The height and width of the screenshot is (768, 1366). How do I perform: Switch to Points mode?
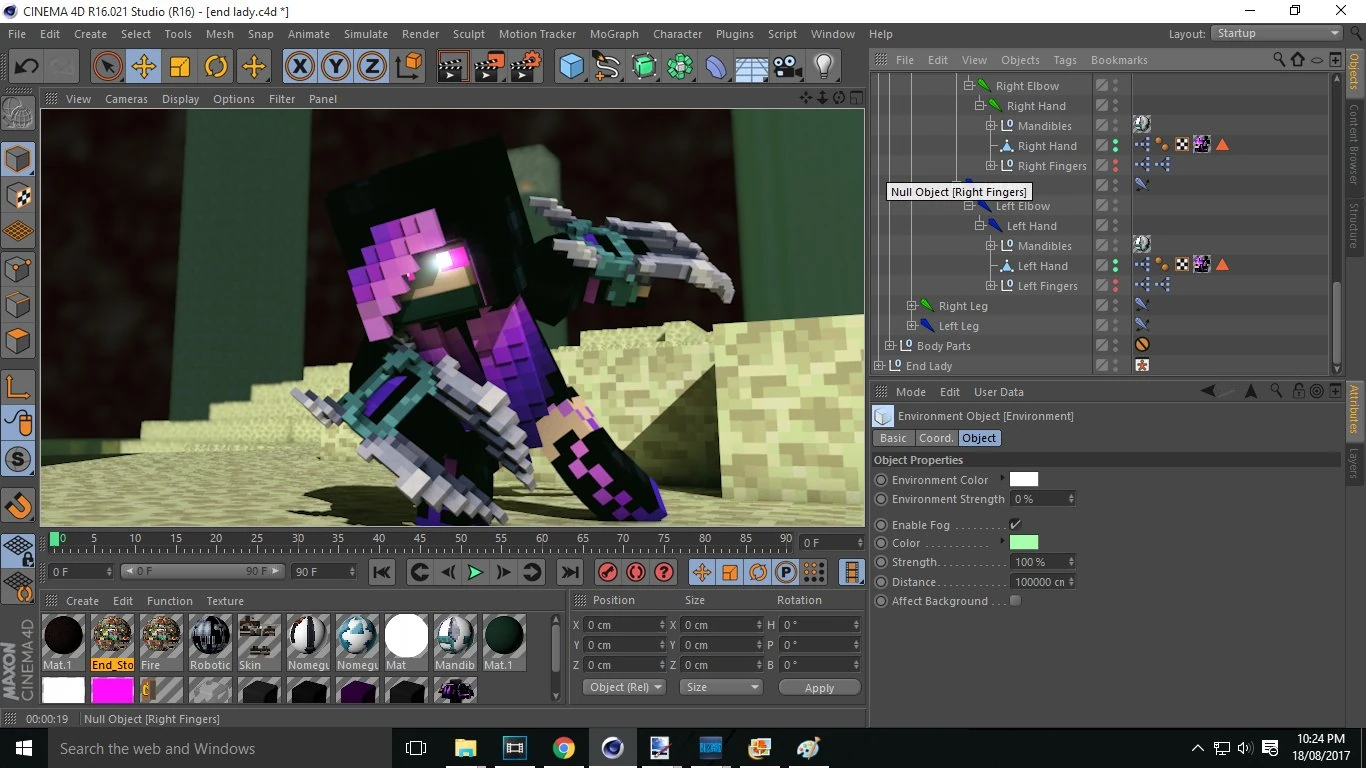click(x=18, y=268)
